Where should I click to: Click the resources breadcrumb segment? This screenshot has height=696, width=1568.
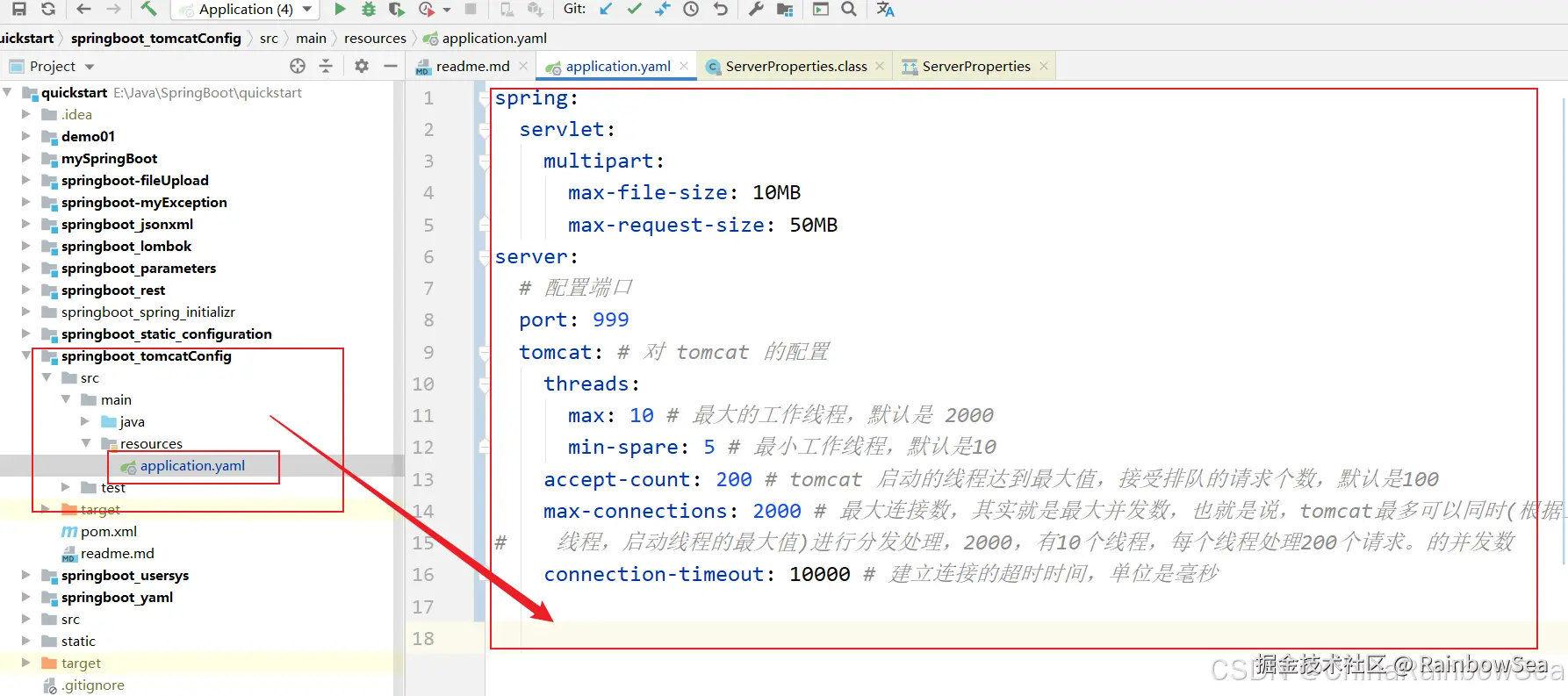[x=375, y=38]
